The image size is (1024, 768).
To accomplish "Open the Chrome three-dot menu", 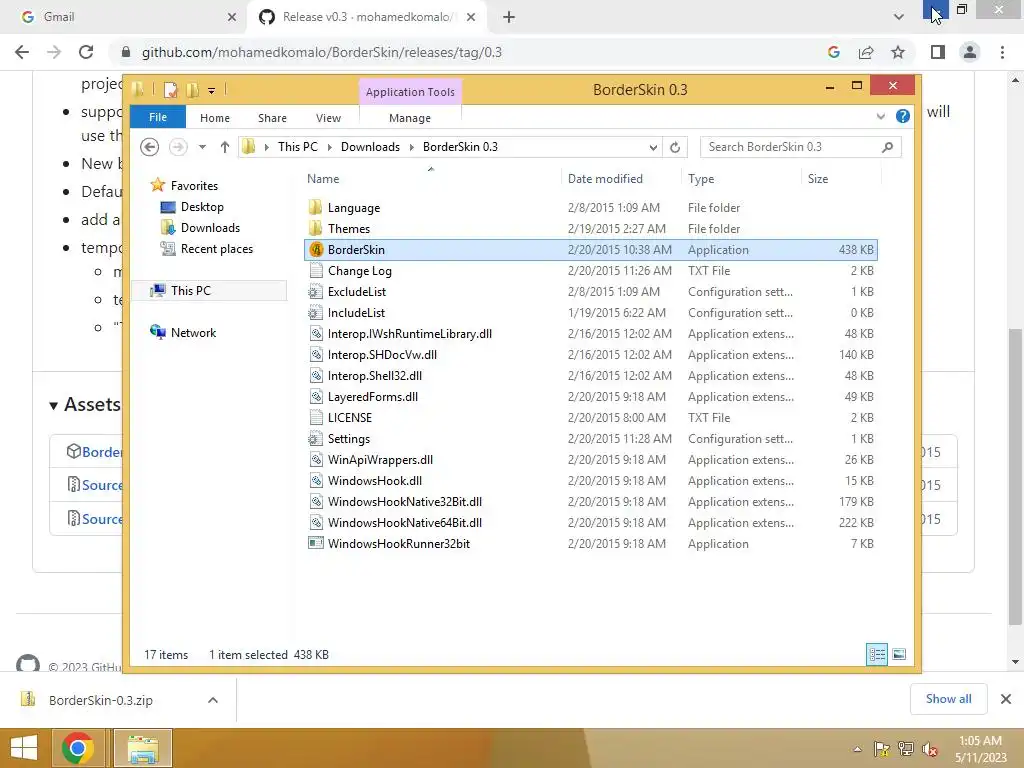I will click(x=1002, y=52).
